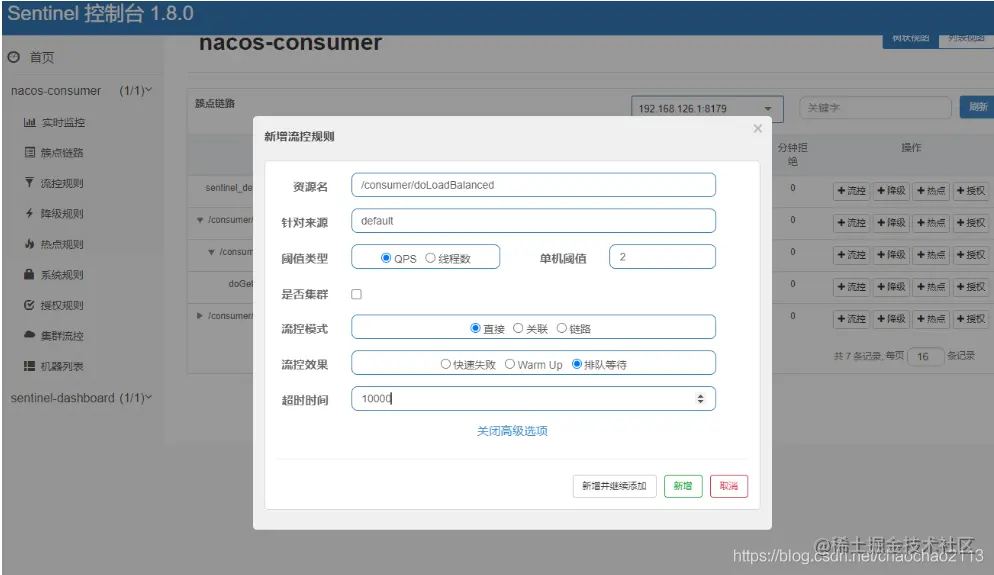Screen dimensions: 994x575
Task: Click +授权 in the sentinel_de row
Action: 971,191
